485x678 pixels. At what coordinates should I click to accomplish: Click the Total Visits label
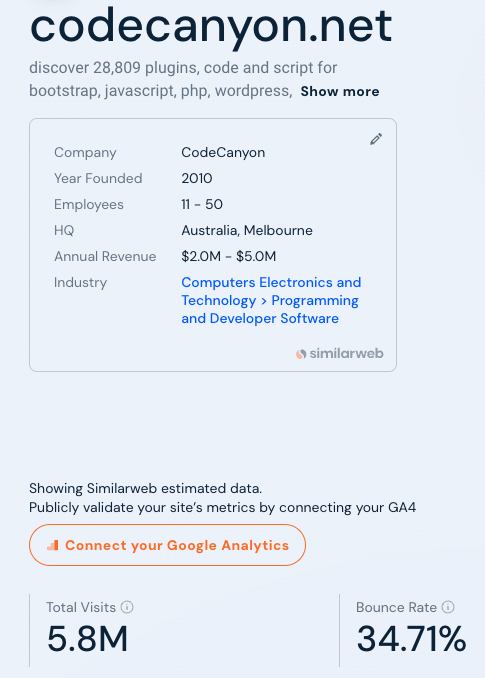click(x=81, y=607)
